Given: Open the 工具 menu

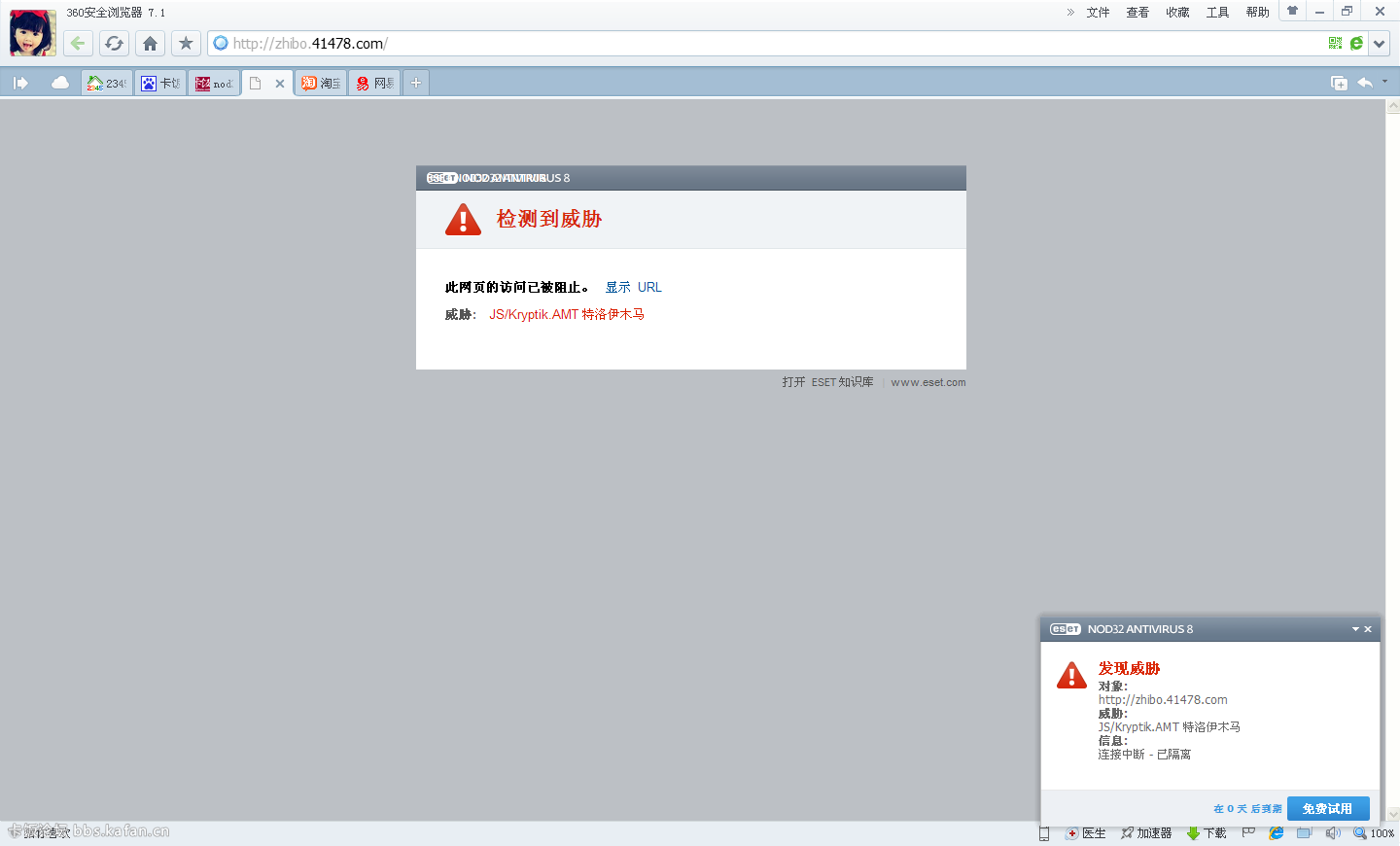Looking at the screenshot, I should coord(1217,12).
